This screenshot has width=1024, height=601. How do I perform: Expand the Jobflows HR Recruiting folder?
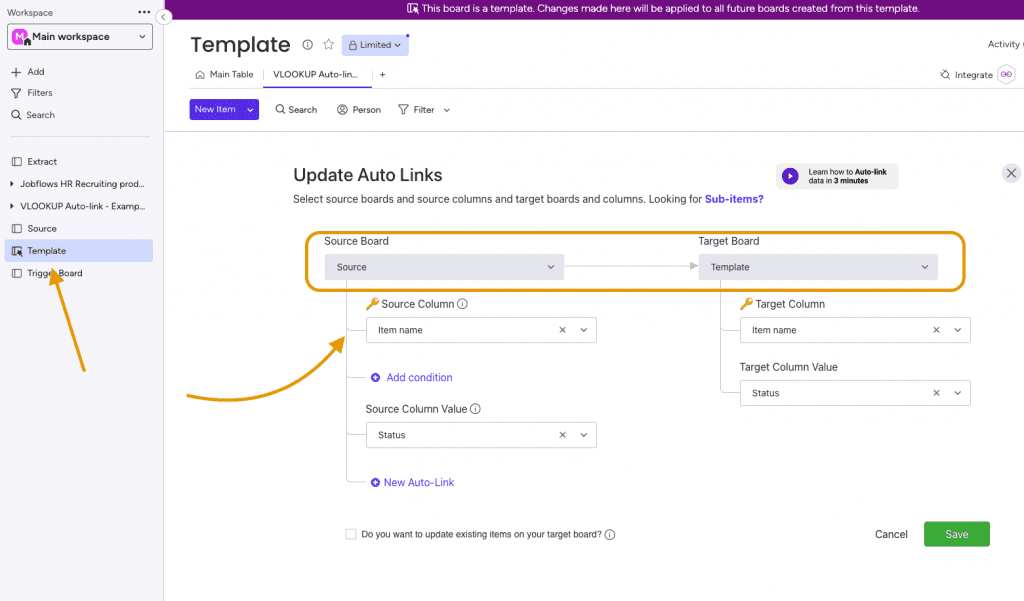pyautogui.click(x=12, y=184)
